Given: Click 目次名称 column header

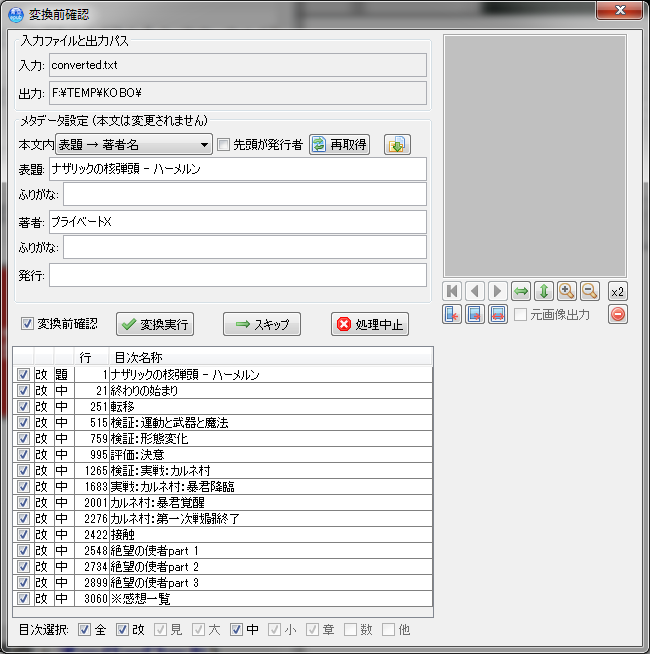Looking at the screenshot, I should tap(270, 357).
